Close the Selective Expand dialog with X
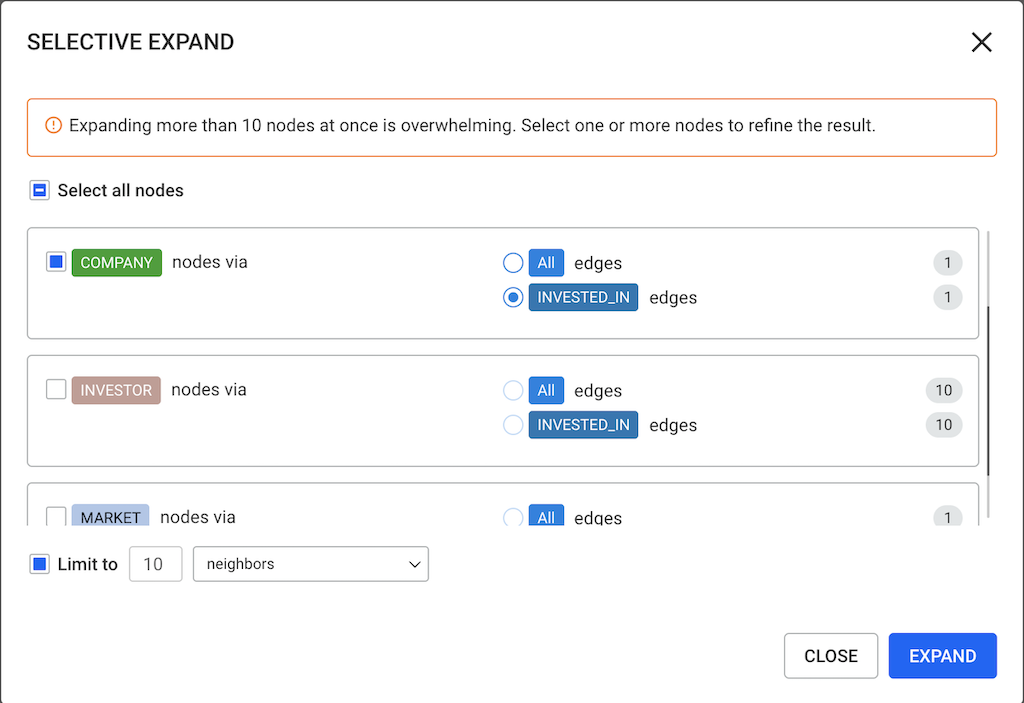 (981, 42)
